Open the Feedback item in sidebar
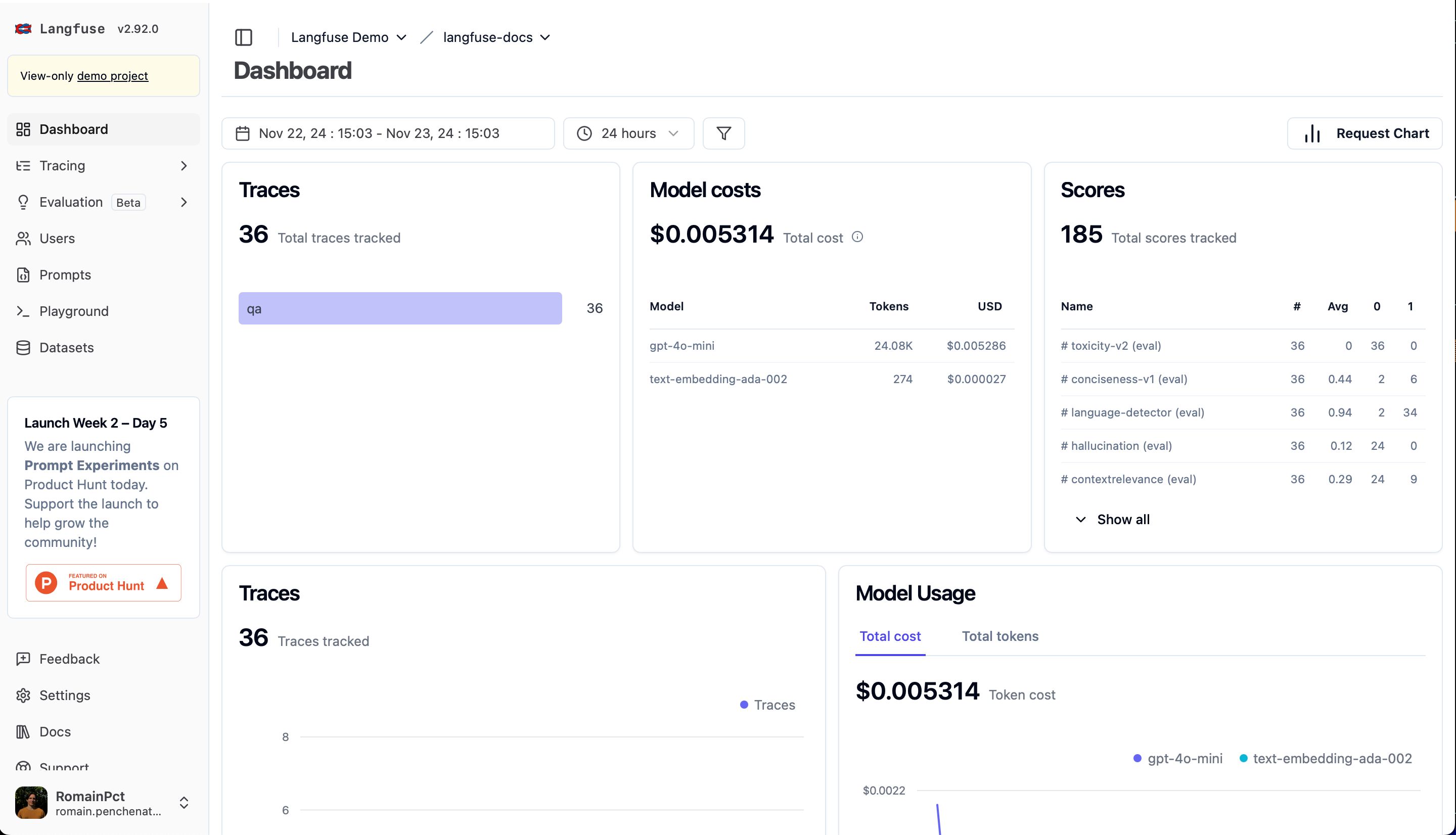Viewport: 1456px width, 835px height. (104, 659)
